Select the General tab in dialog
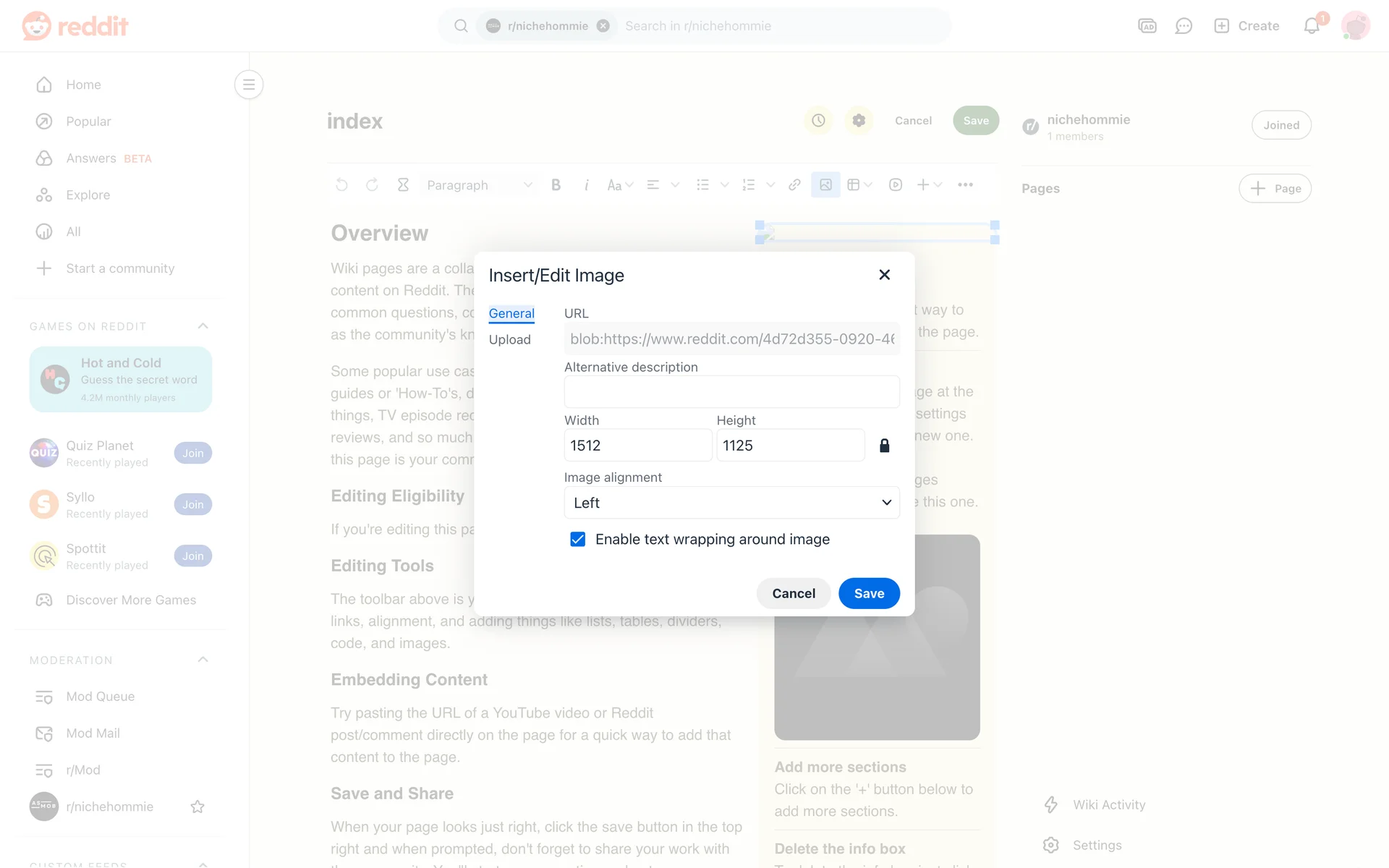This screenshot has height=868, width=1389. tap(511, 313)
